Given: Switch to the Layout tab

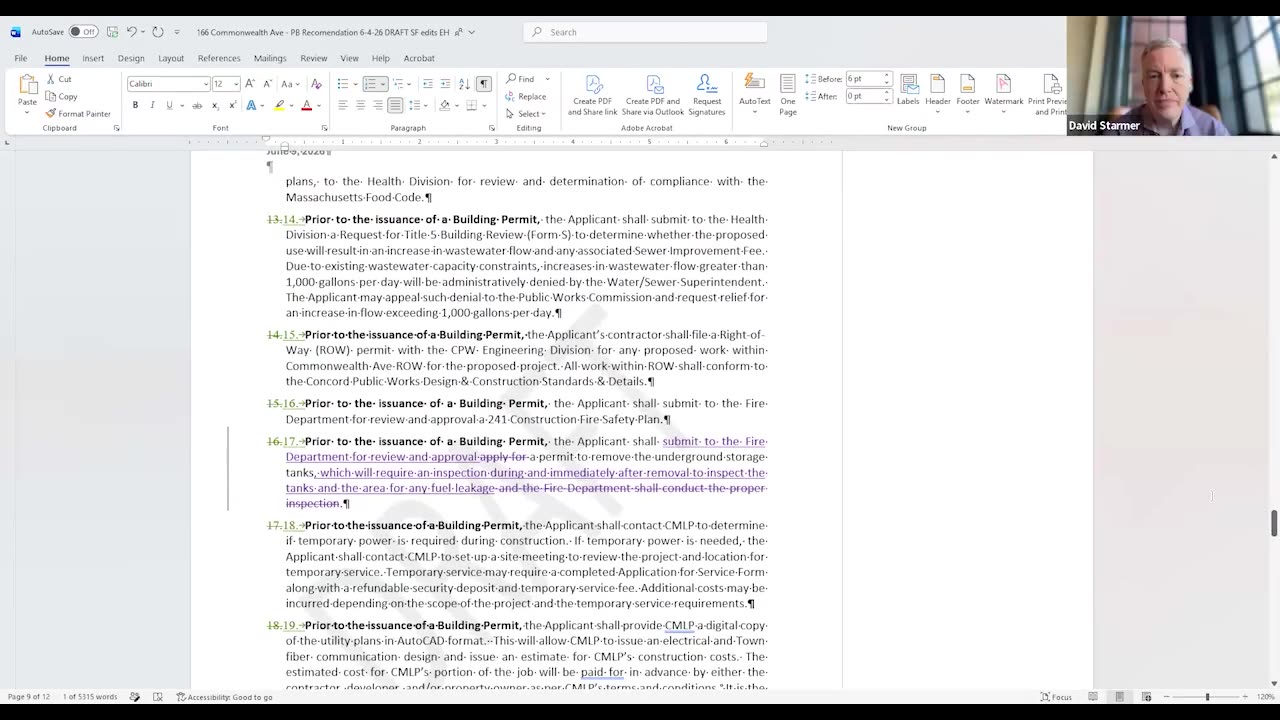Looking at the screenshot, I should (x=171, y=58).
